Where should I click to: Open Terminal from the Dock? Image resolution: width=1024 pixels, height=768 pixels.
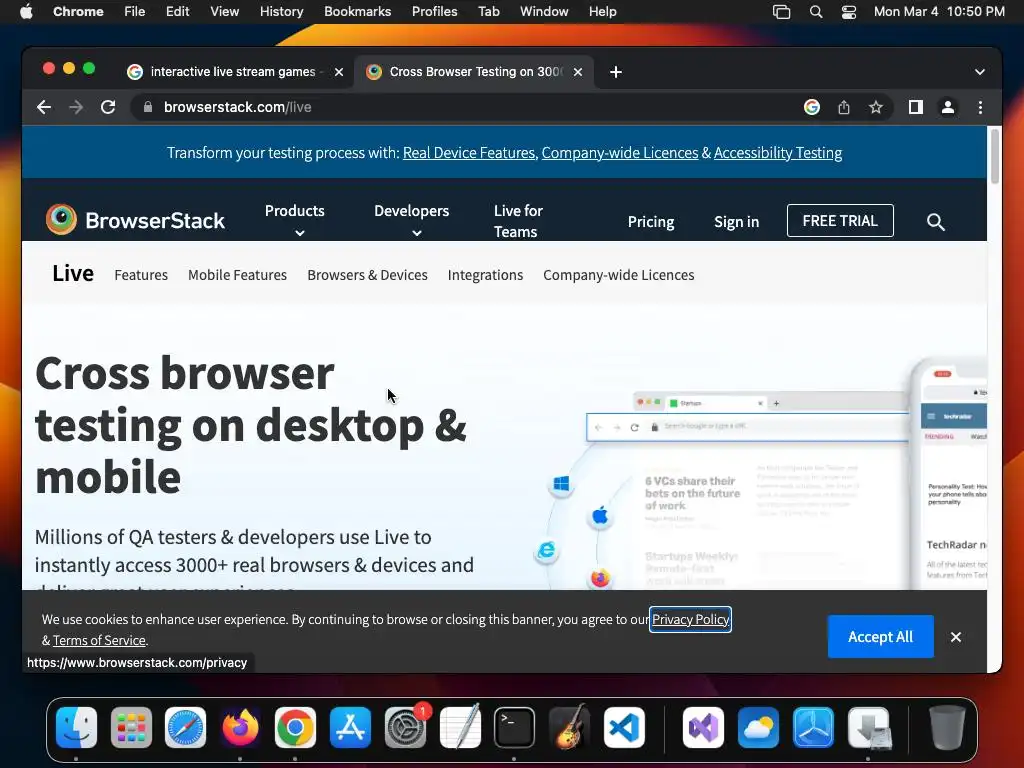[515, 728]
